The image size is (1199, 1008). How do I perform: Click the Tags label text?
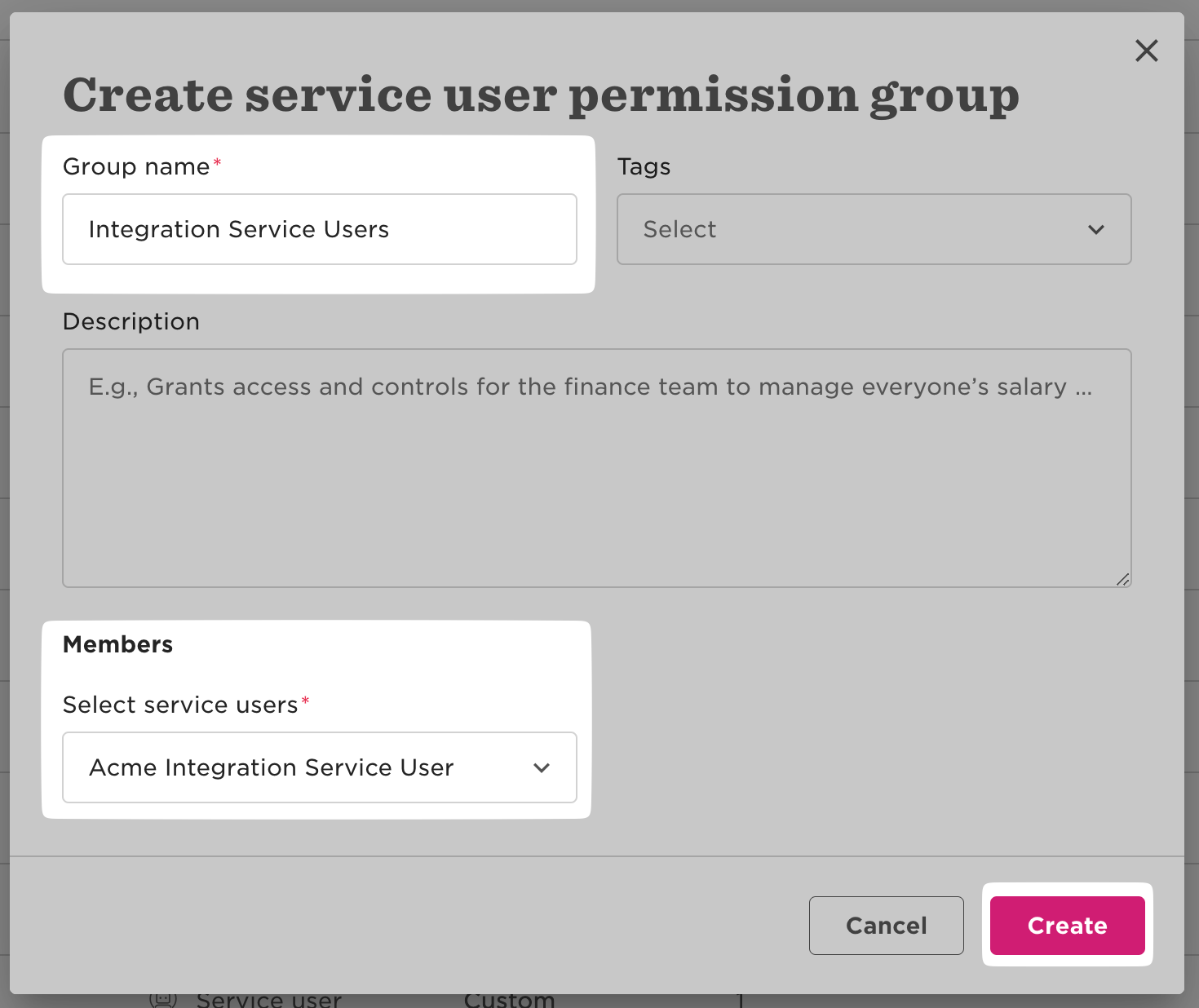(x=644, y=166)
